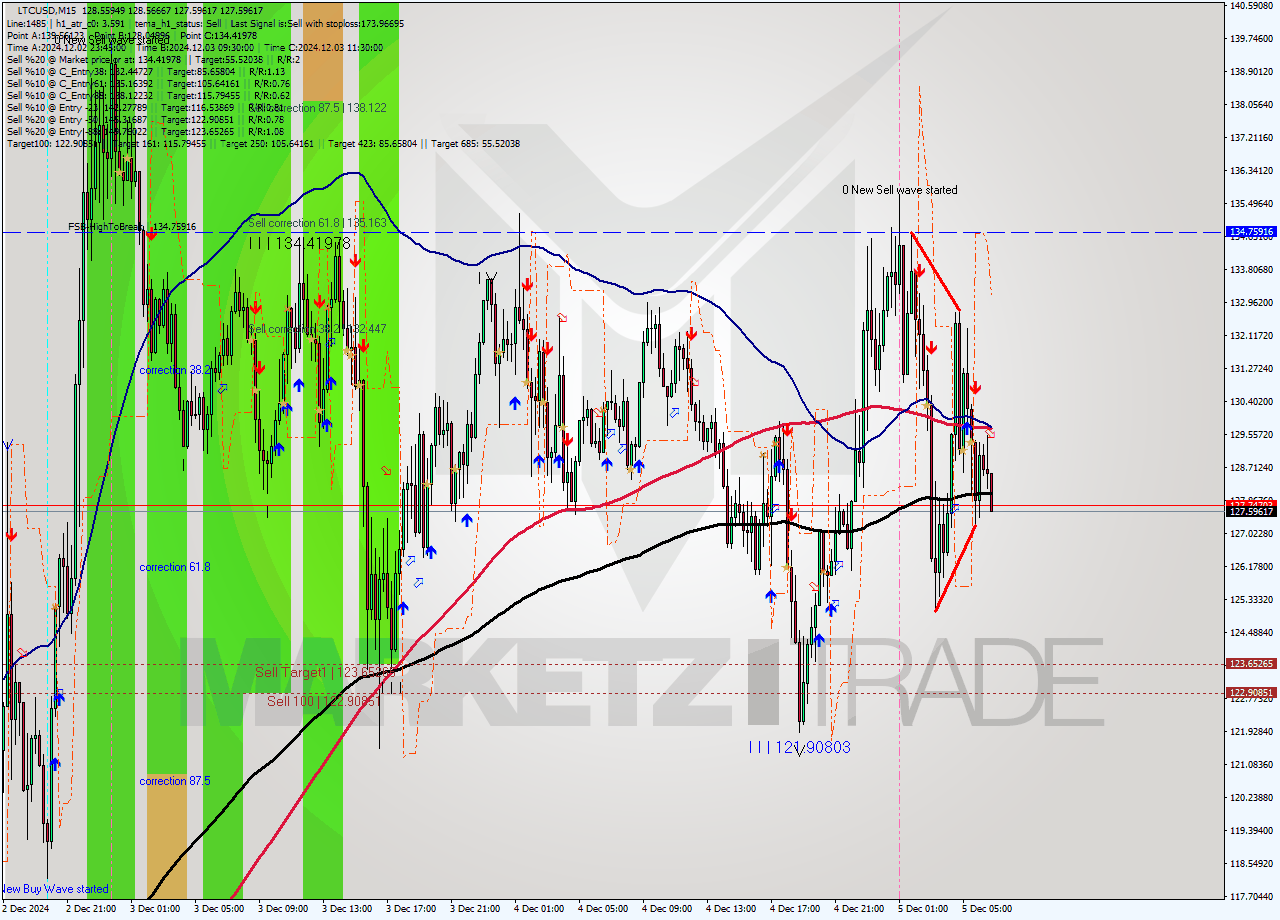The height and width of the screenshot is (920, 1280).
Task: Click the 3 Dec 13:00 time label
Action: pyautogui.click(x=348, y=909)
